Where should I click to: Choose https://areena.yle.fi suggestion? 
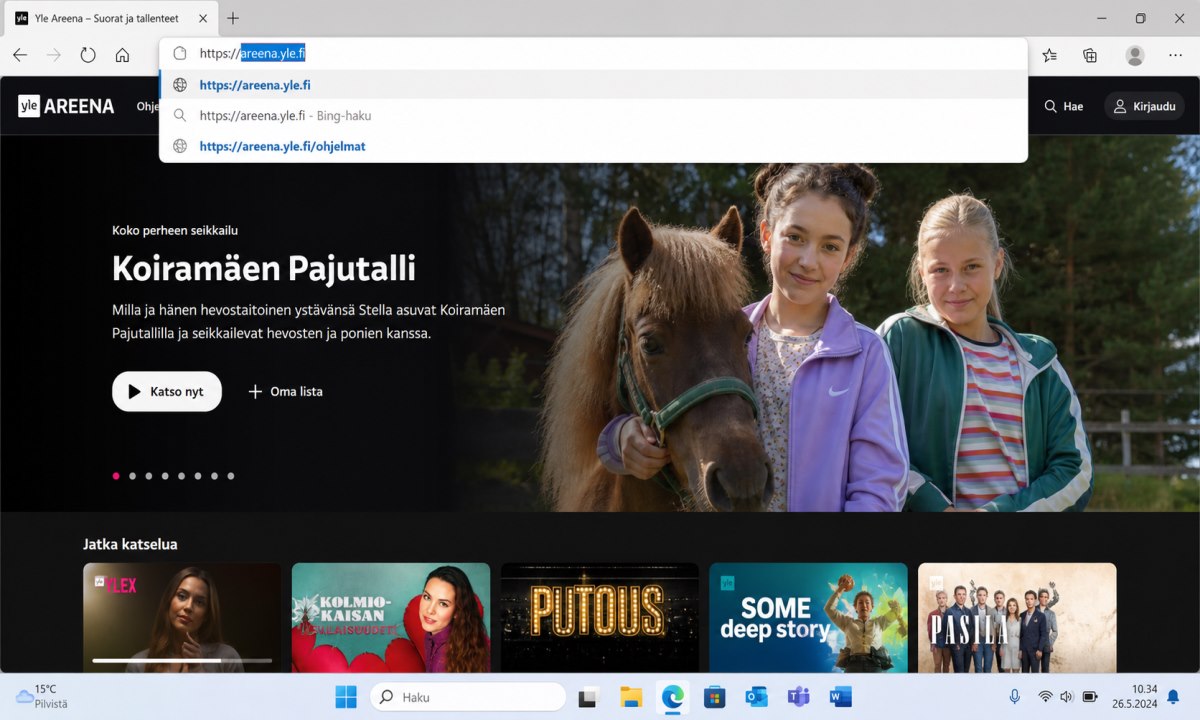pyautogui.click(x=594, y=85)
